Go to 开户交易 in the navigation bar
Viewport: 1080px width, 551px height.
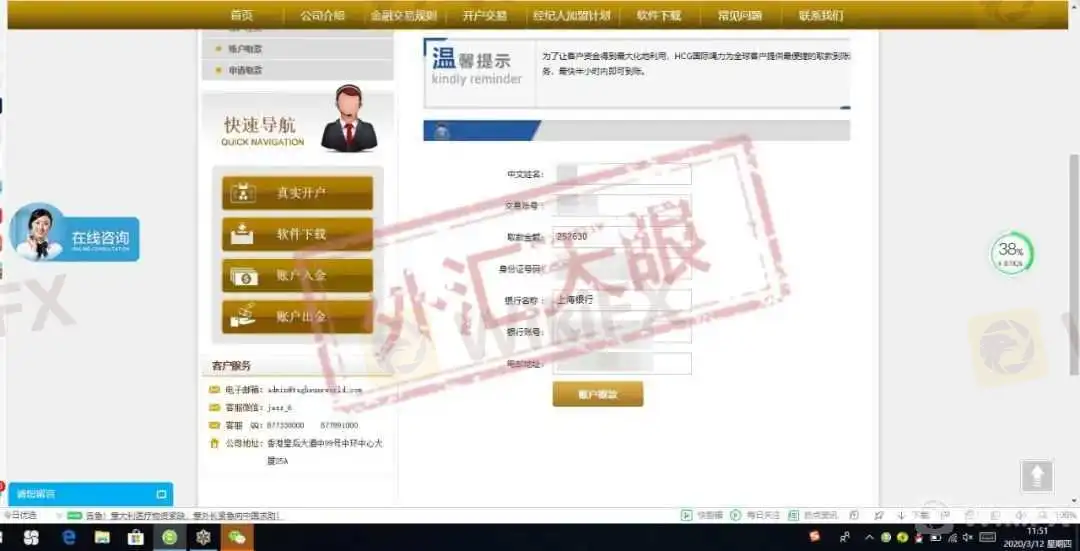(485, 15)
